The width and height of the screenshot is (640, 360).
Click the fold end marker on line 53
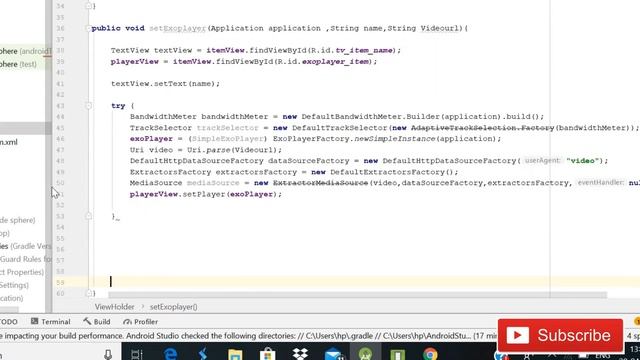click(x=88, y=216)
